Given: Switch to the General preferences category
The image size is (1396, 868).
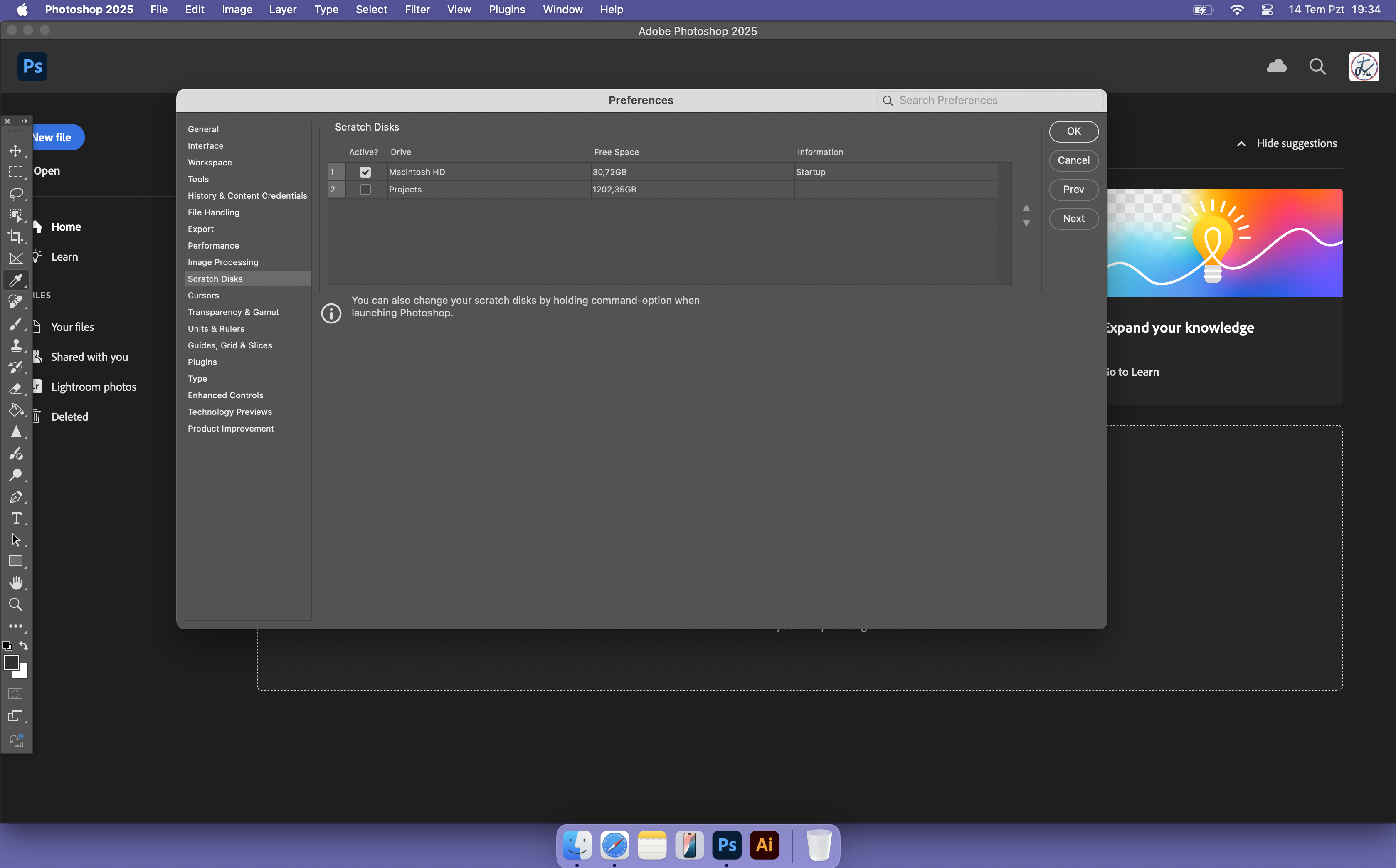Looking at the screenshot, I should [x=248, y=129].
